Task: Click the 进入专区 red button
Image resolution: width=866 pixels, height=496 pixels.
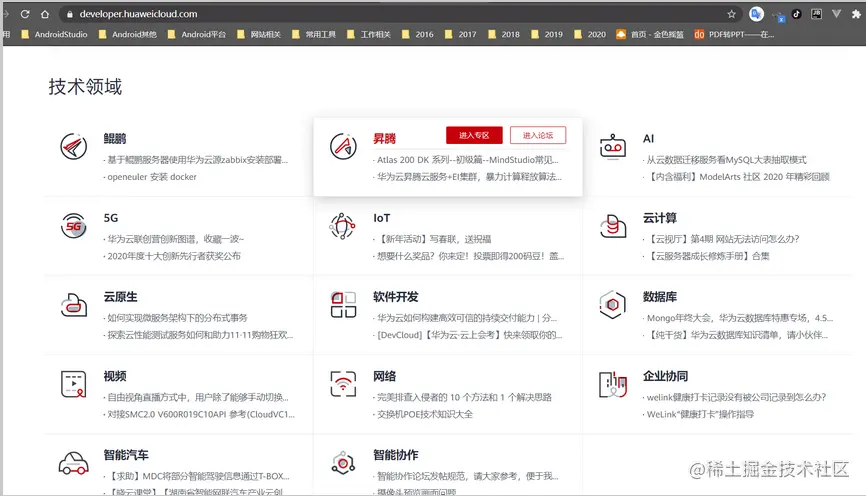Action: click(474, 135)
